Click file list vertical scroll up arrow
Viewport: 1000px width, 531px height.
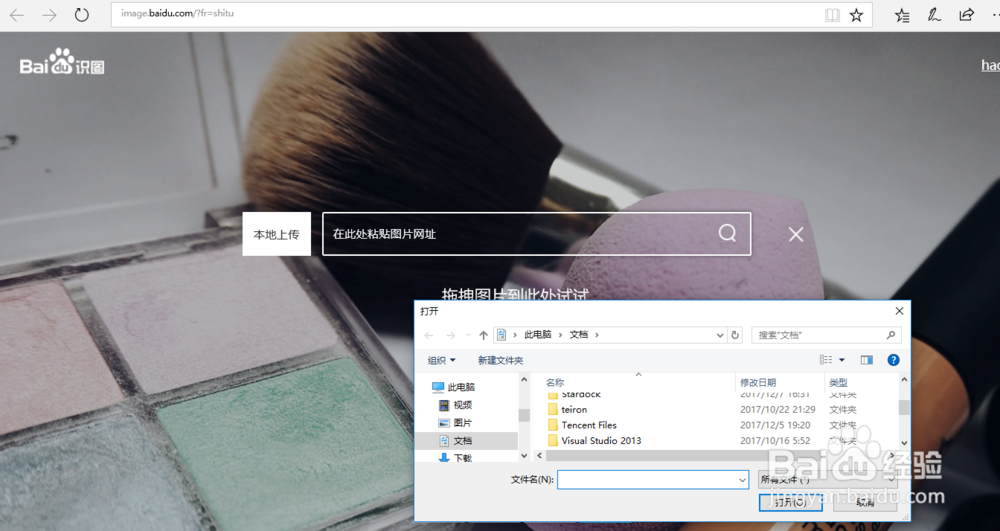tap(904, 380)
